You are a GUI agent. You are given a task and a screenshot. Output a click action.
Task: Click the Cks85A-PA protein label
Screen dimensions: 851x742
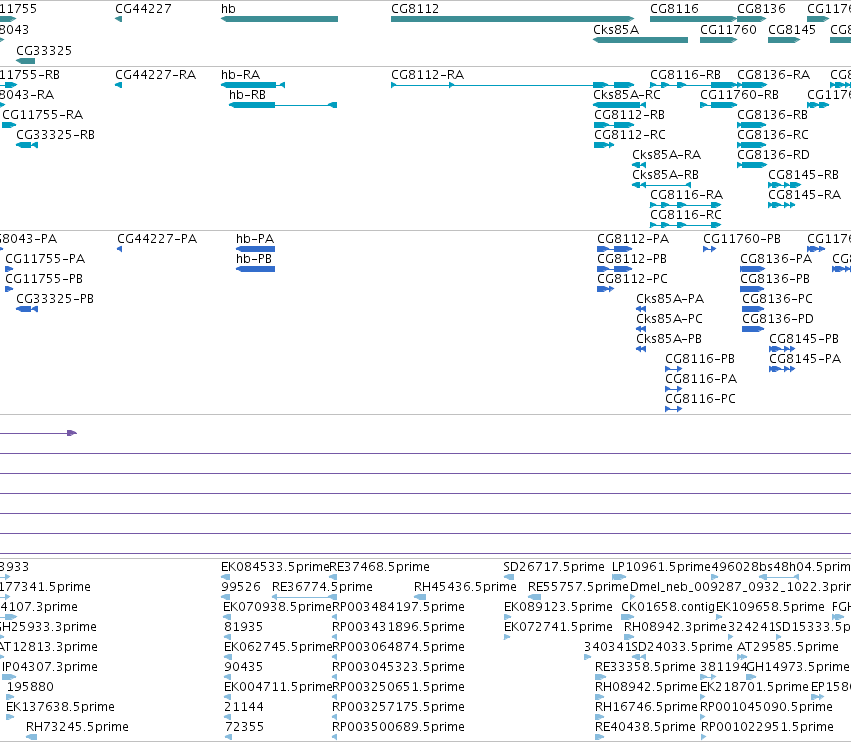670,299
